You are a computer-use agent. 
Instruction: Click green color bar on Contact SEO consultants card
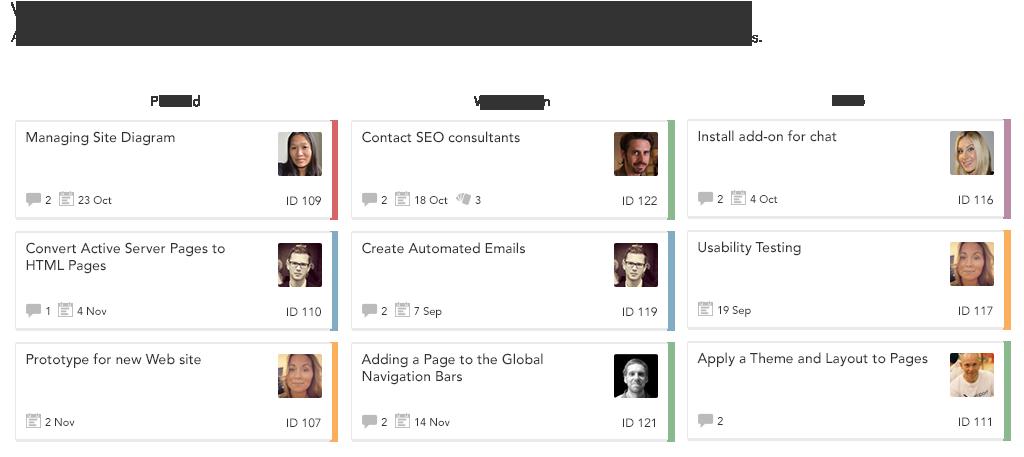coord(671,170)
